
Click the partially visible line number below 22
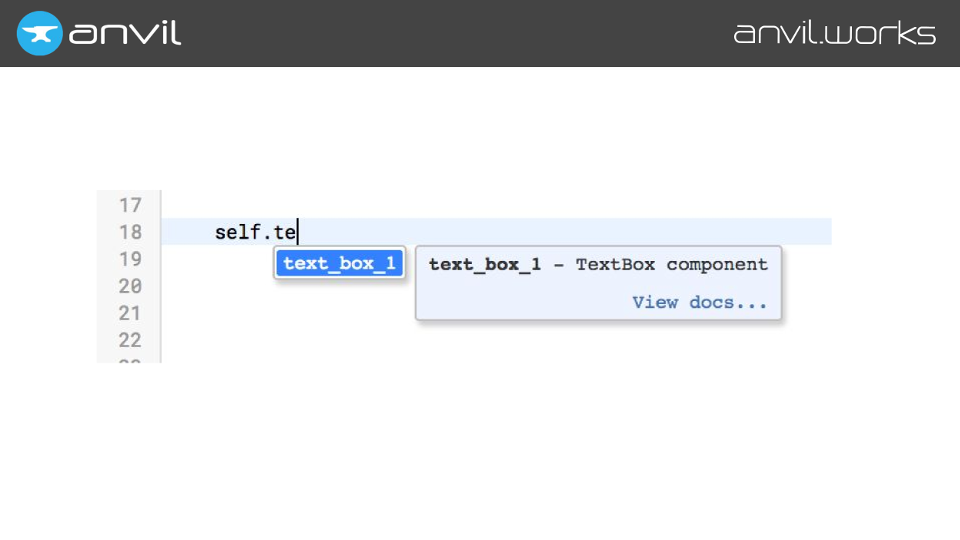130,359
